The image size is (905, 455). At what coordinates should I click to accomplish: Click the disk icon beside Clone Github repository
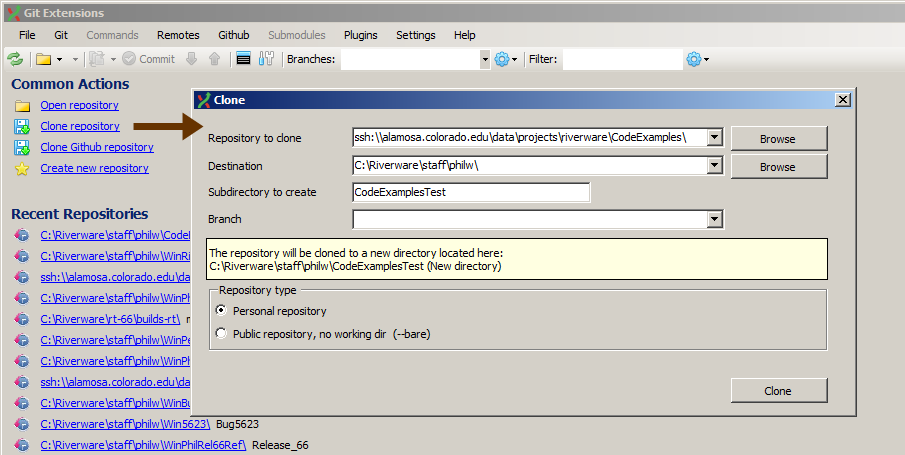click(x=22, y=148)
